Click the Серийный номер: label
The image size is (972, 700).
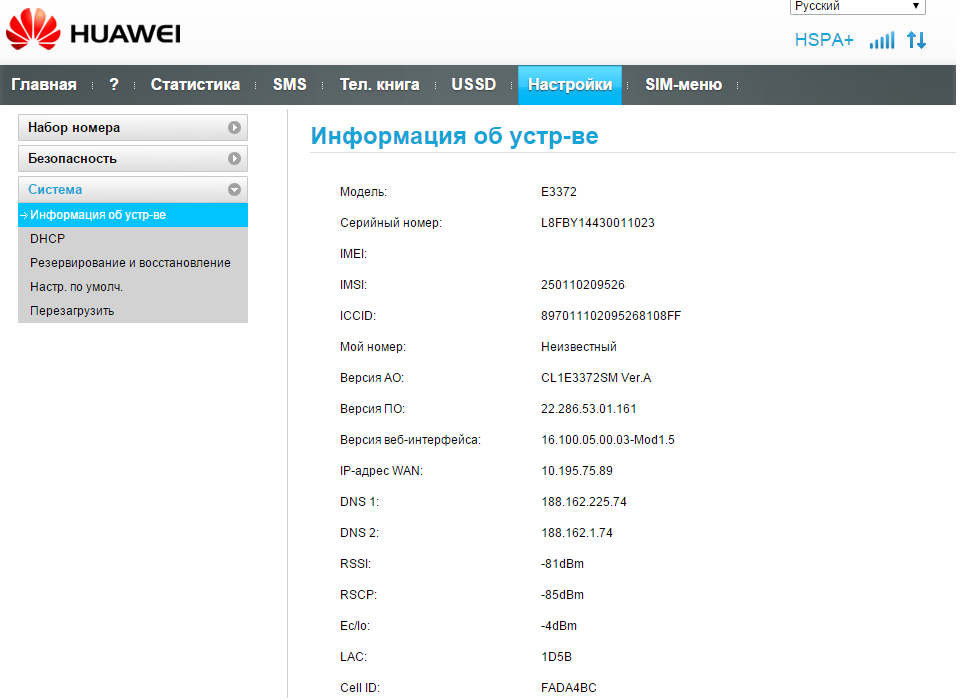coord(391,223)
